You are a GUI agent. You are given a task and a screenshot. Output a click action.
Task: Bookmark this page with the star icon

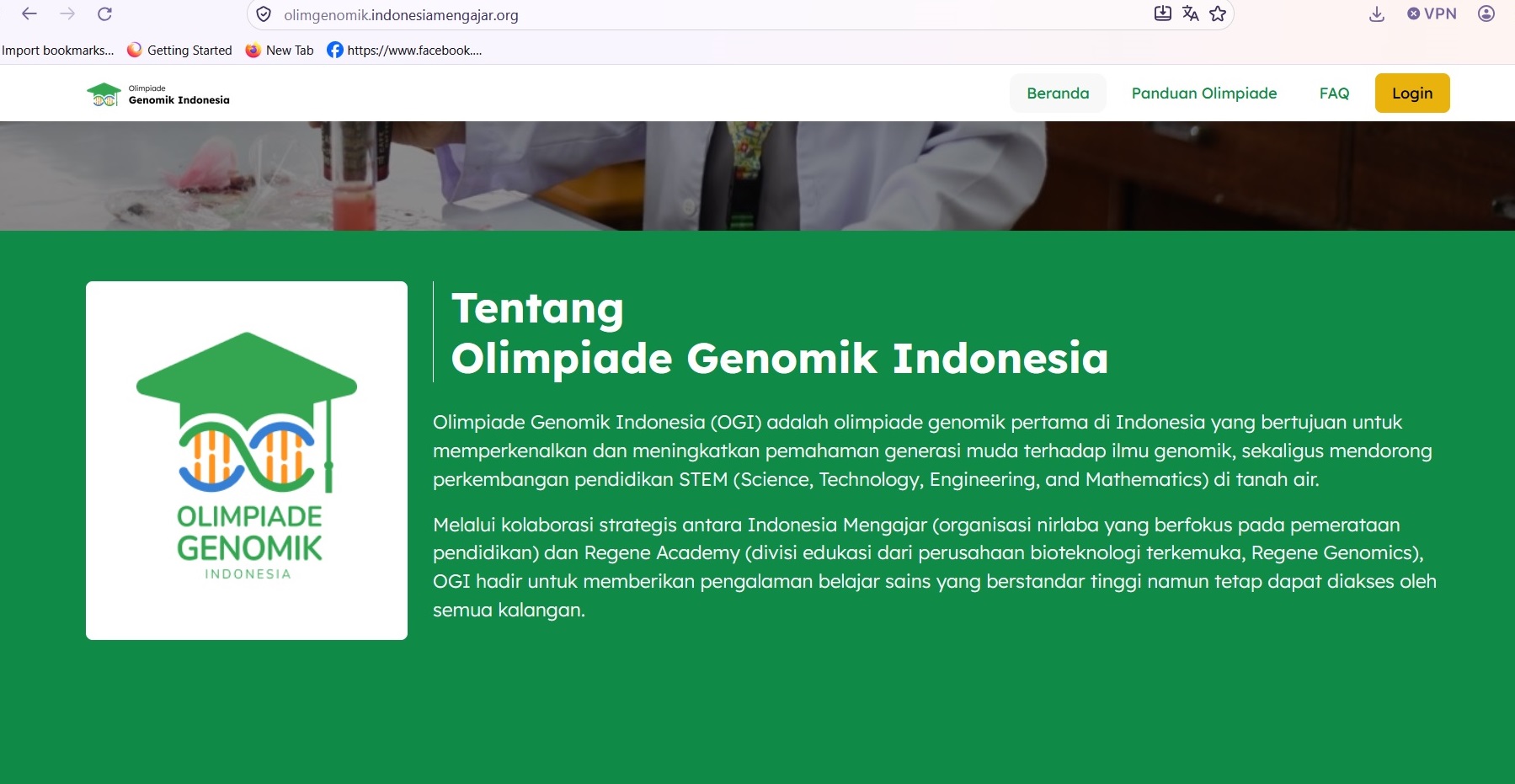click(x=1218, y=13)
